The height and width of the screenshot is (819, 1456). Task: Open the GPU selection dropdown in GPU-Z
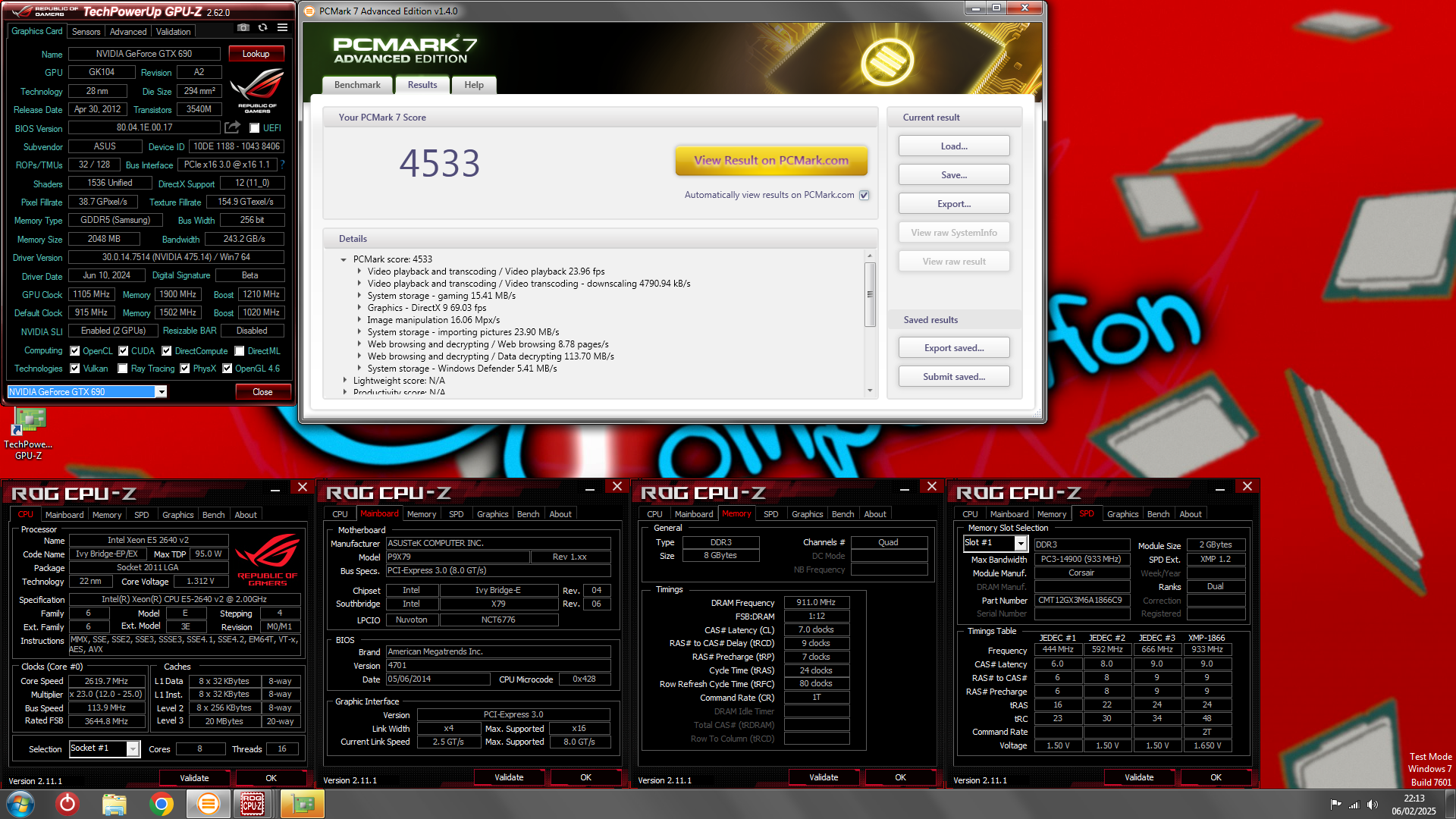[x=161, y=392]
